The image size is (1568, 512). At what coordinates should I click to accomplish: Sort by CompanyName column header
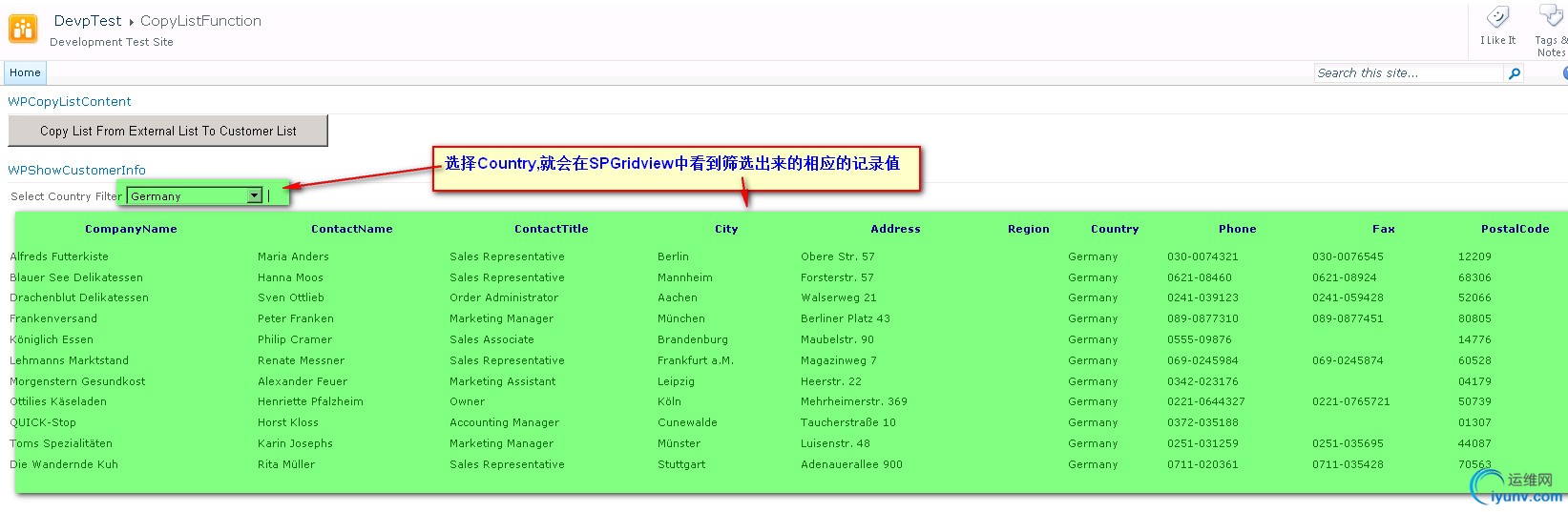[131, 229]
